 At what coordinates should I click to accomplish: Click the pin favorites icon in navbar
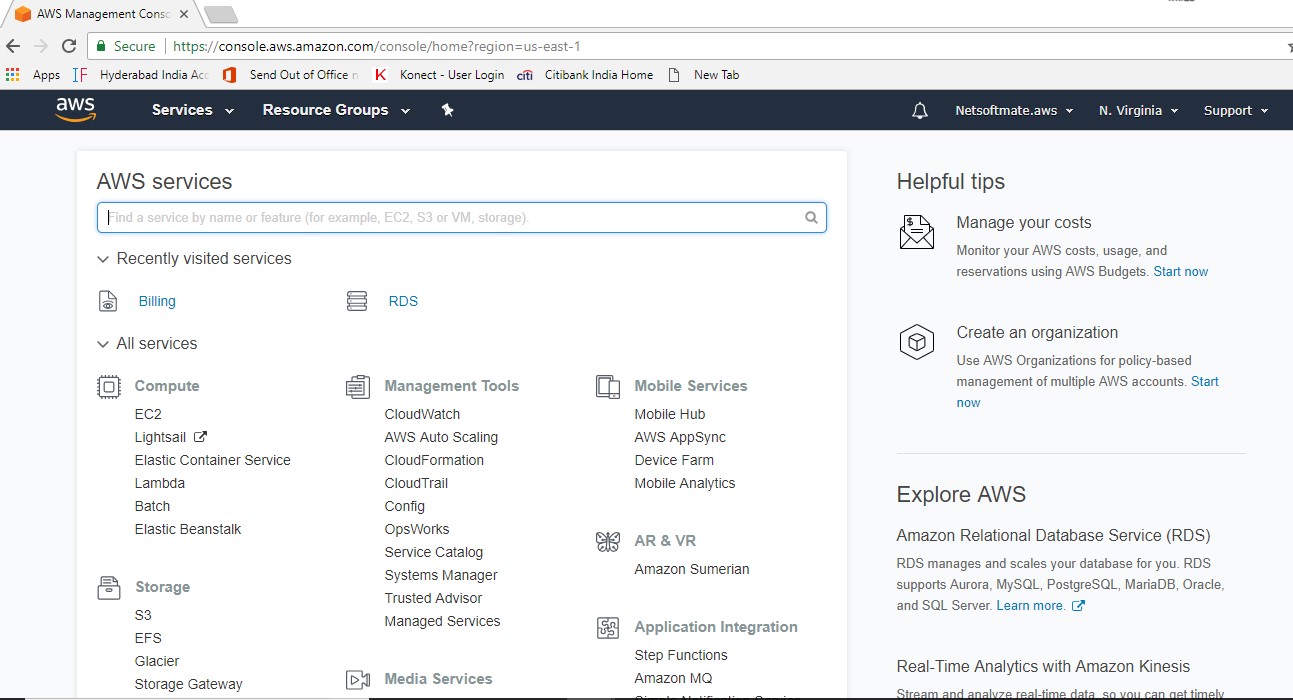coord(447,110)
